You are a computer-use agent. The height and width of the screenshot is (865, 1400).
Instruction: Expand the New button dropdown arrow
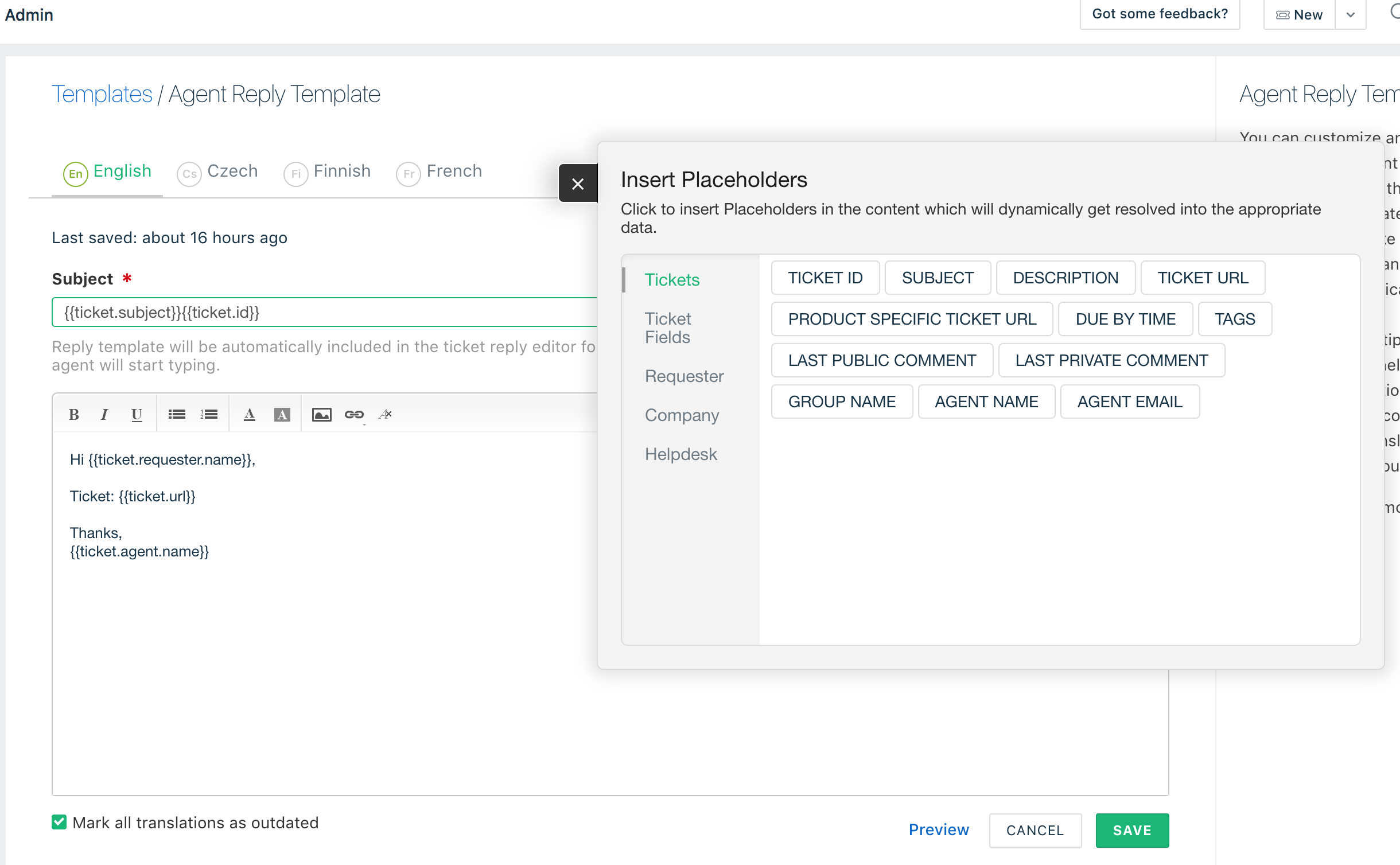[1351, 15]
